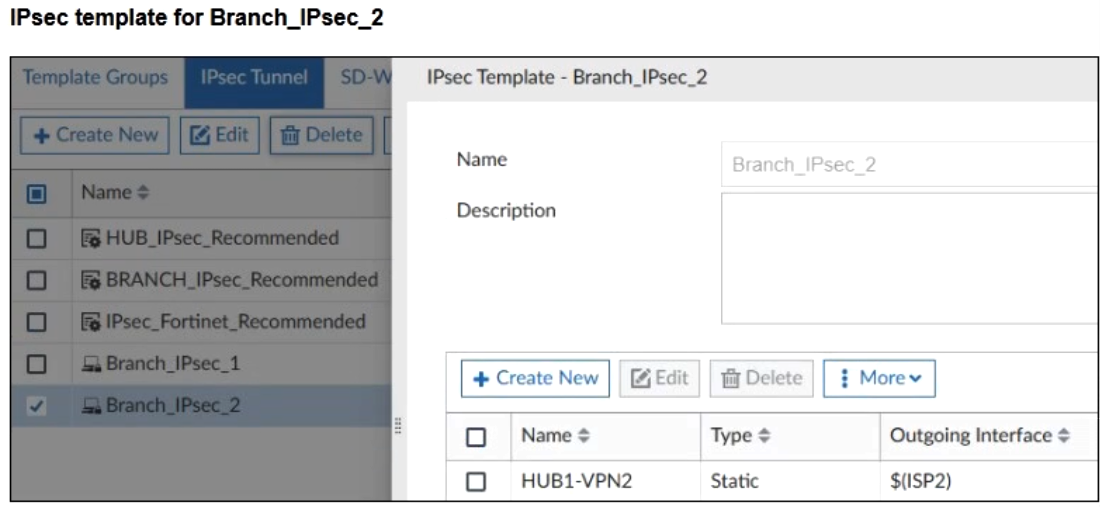This screenshot has width=1100, height=507.
Task: Click the BRANCH_IPsec_Recommended template icon
Action: [x=91, y=281]
